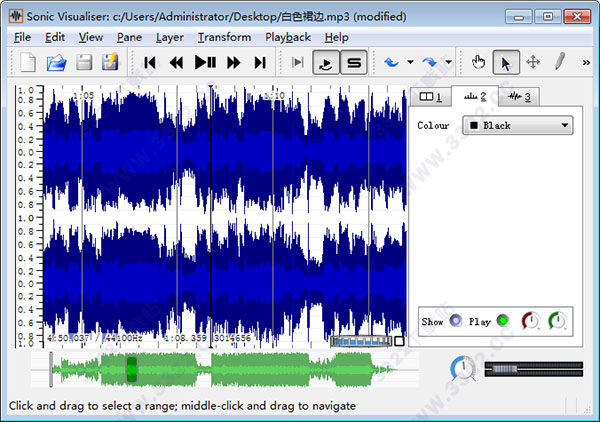Screen dimensions: 600x422
Task: Open the Transform menu
Action: coord(224,37)
